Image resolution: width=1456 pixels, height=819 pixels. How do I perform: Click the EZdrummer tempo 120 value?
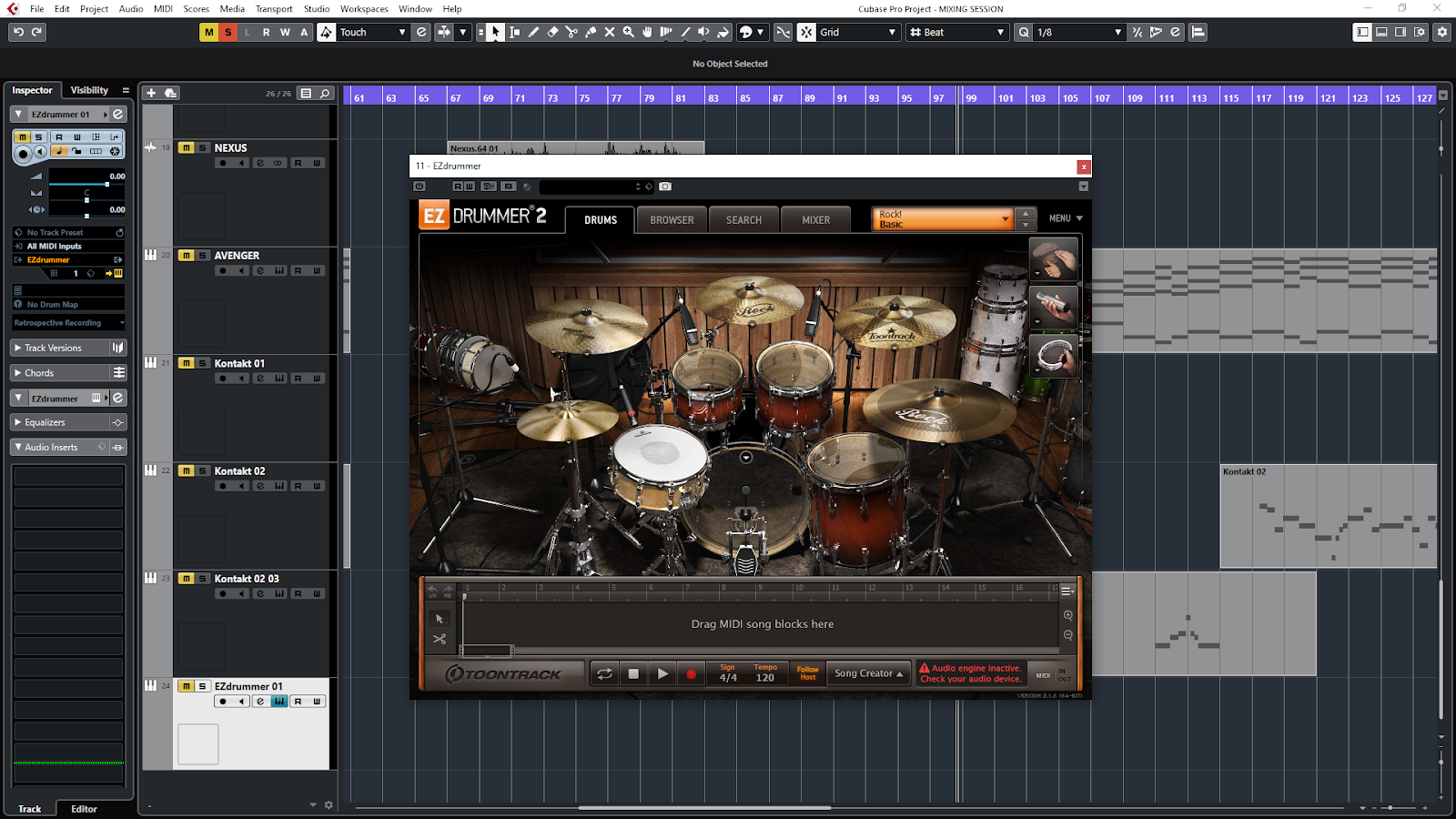tap(765, 678)
